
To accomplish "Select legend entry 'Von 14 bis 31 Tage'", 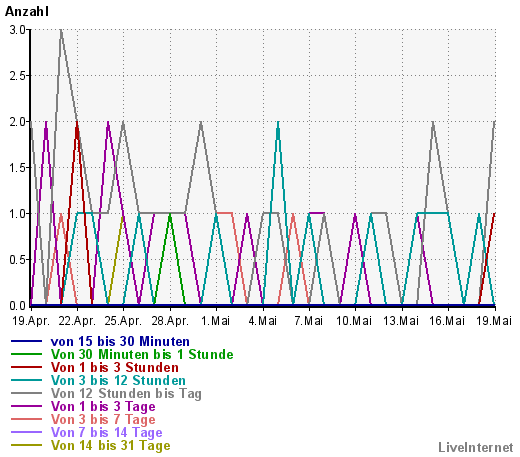I will pyautogui.click(x=111, y=445).
